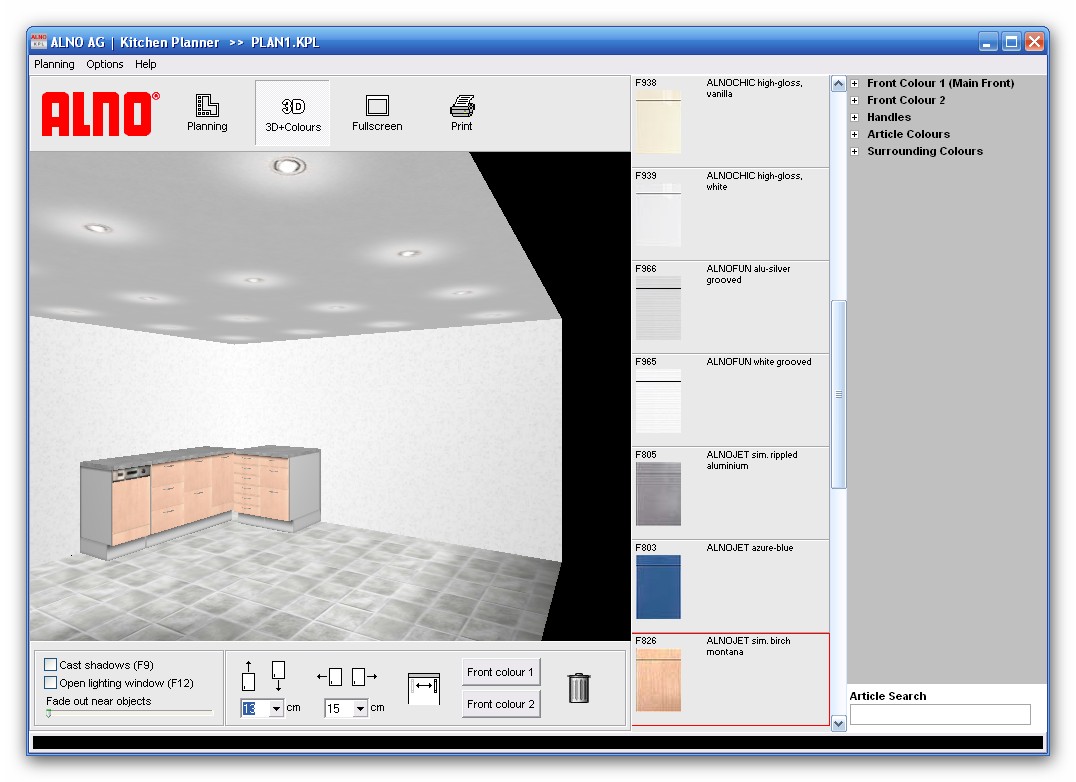The height and width of the screenshot is (782, 1076).
Task: Click the colour list scrollbar down arrow
Action: (x=838, y=723)
